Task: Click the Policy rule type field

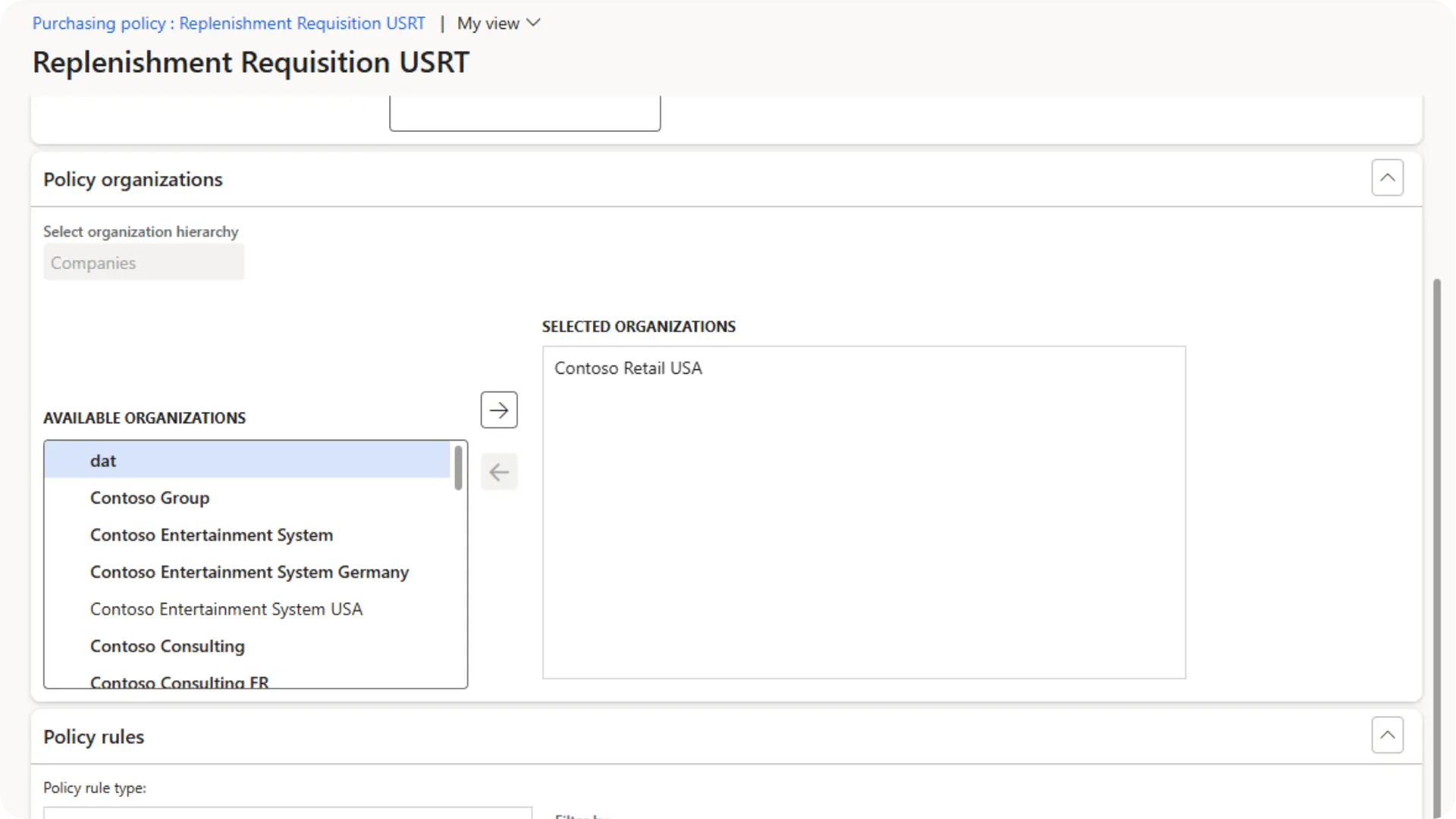Action: pos(287,812)
